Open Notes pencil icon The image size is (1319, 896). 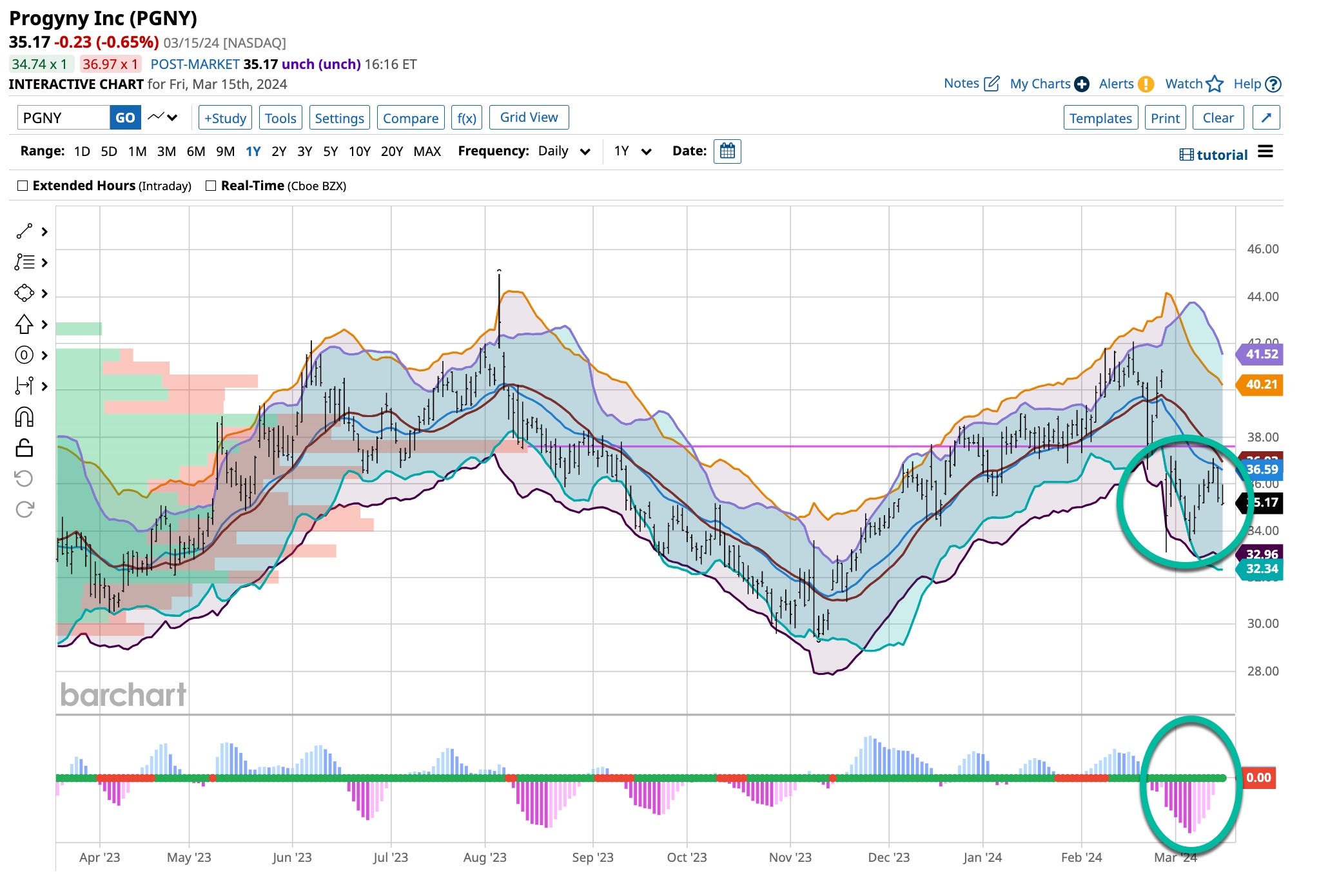pyautogui.click(x=992, y=83)
